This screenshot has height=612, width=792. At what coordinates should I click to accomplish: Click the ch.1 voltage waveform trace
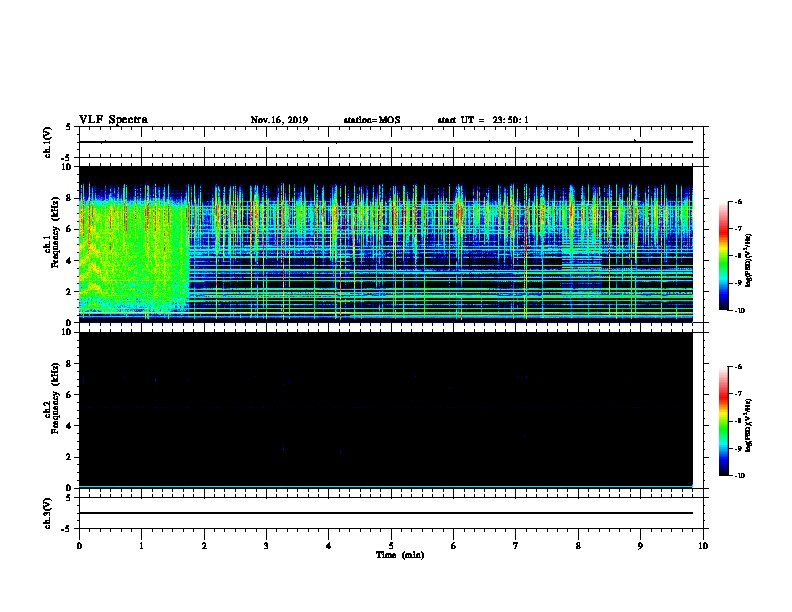click(385, 142)
